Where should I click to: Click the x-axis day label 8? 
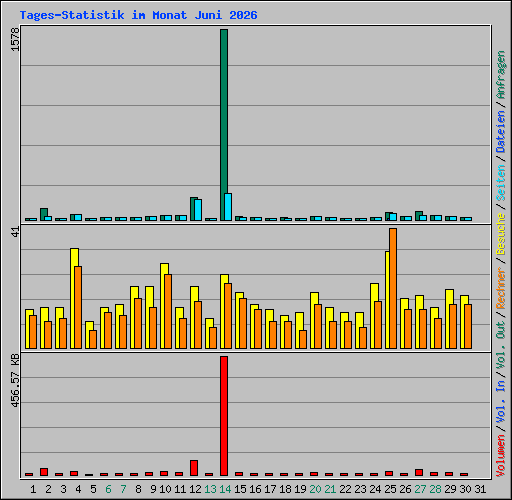[x=138, y=489]
